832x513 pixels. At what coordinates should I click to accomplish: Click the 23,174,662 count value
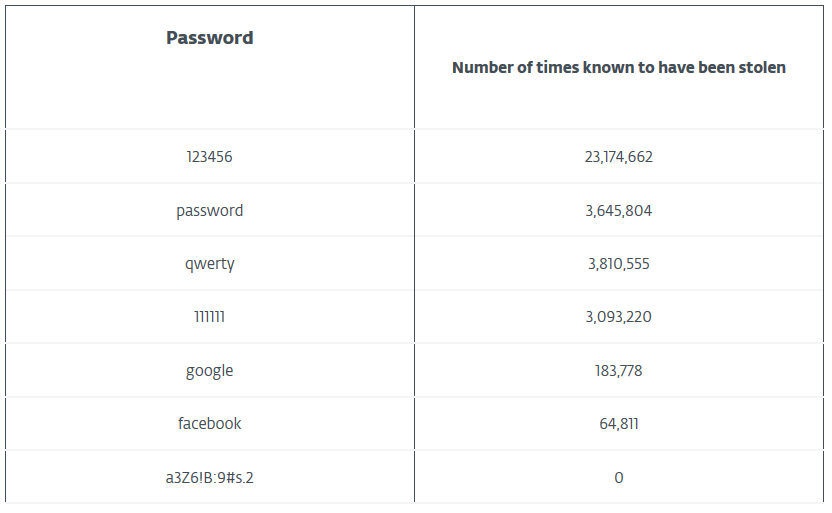tap(618, 157)
